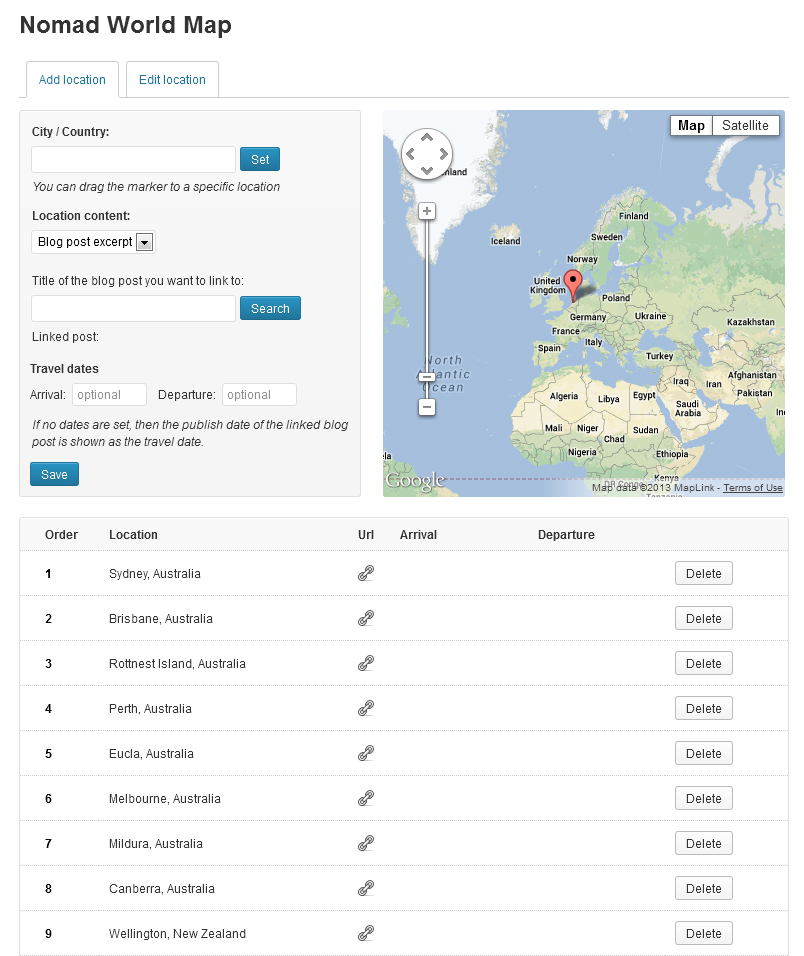Zoom in on the map
Screen dimensions: 804x956
tap(427, 211)
